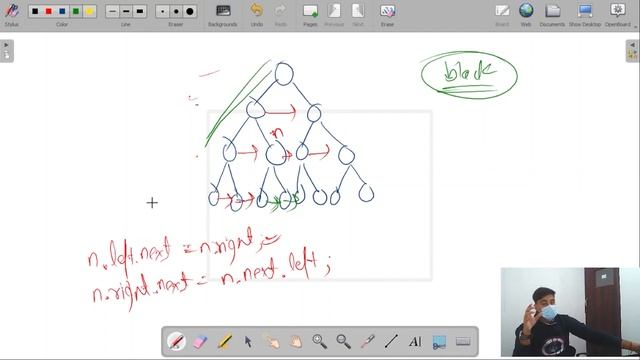Select the green pen color
This screenshot has height=360, width=640.
76,11
